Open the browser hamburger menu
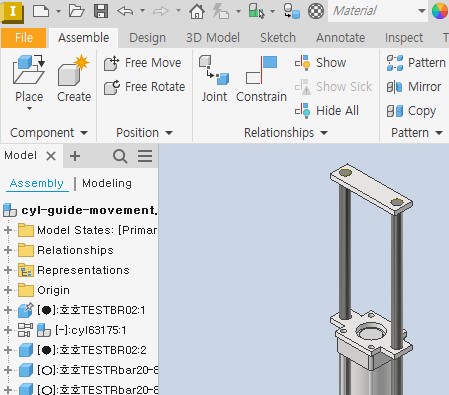449x395 pixels. point(145,156)
